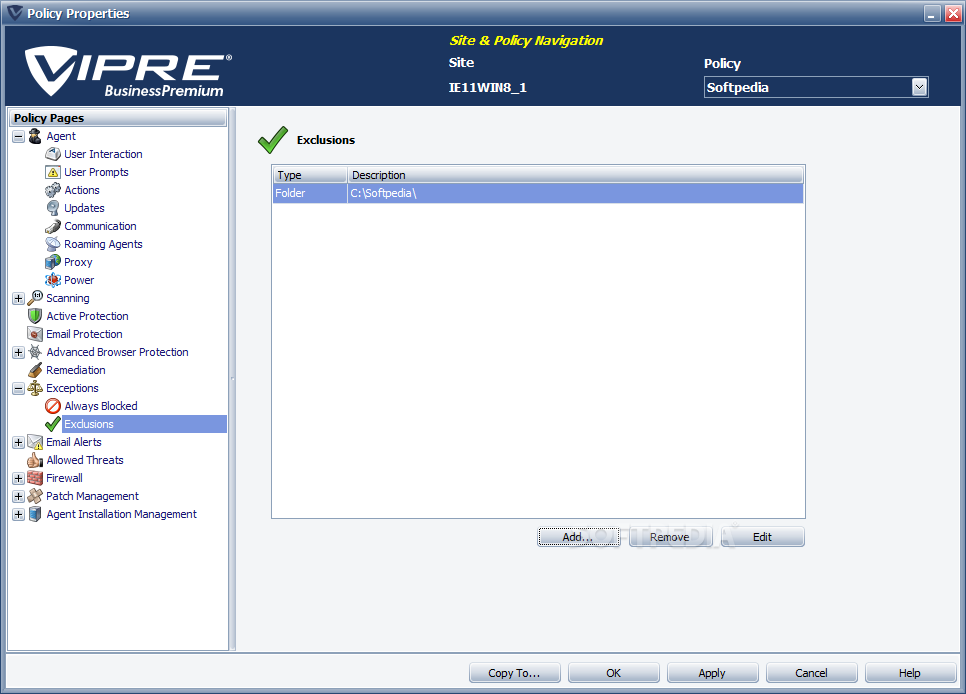966x694 pixels.
Task: Collapse the Exceptions tree node
Action: (18, 388)
